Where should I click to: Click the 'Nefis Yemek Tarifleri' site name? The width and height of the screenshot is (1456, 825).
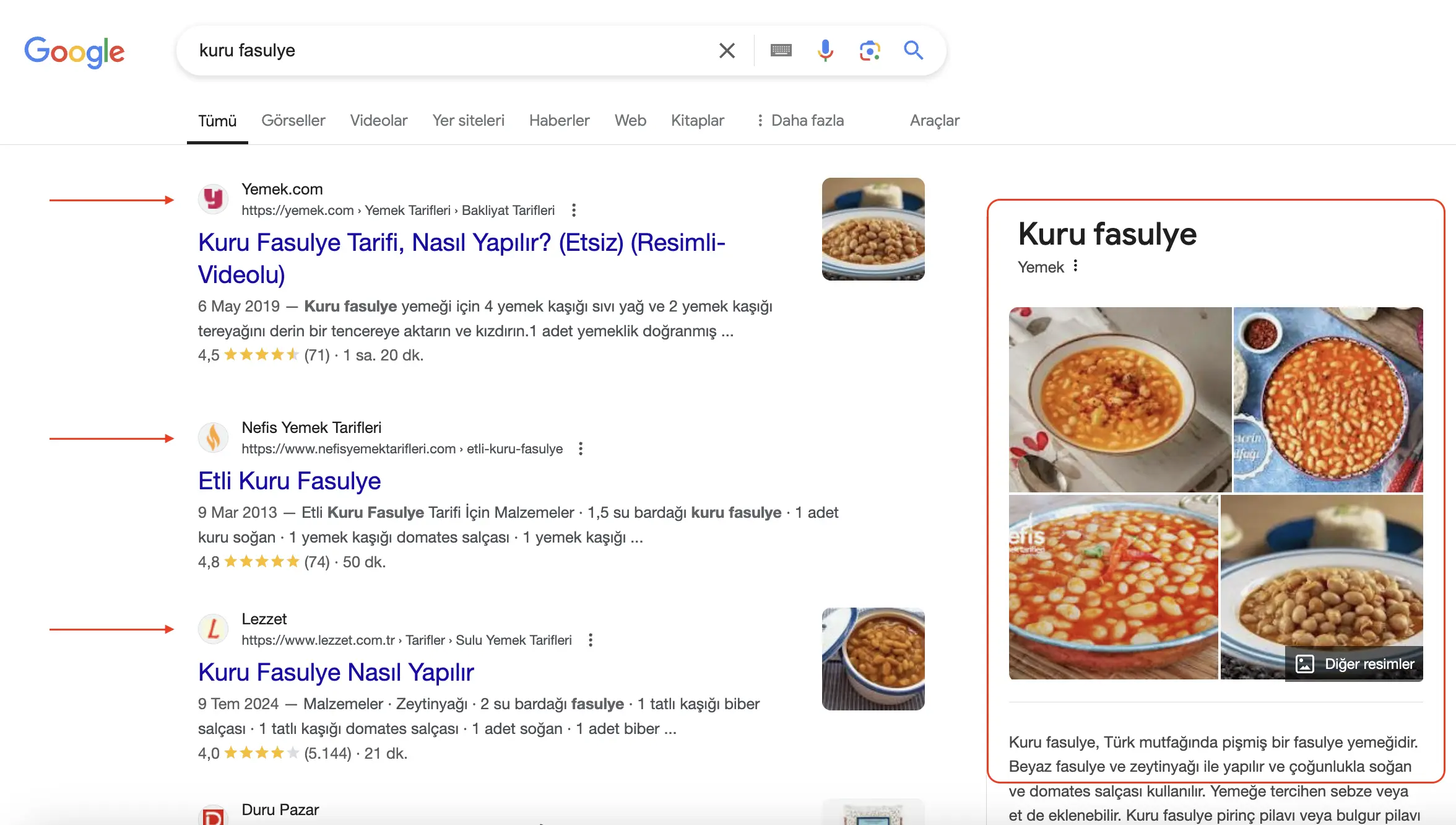(311, 428)
